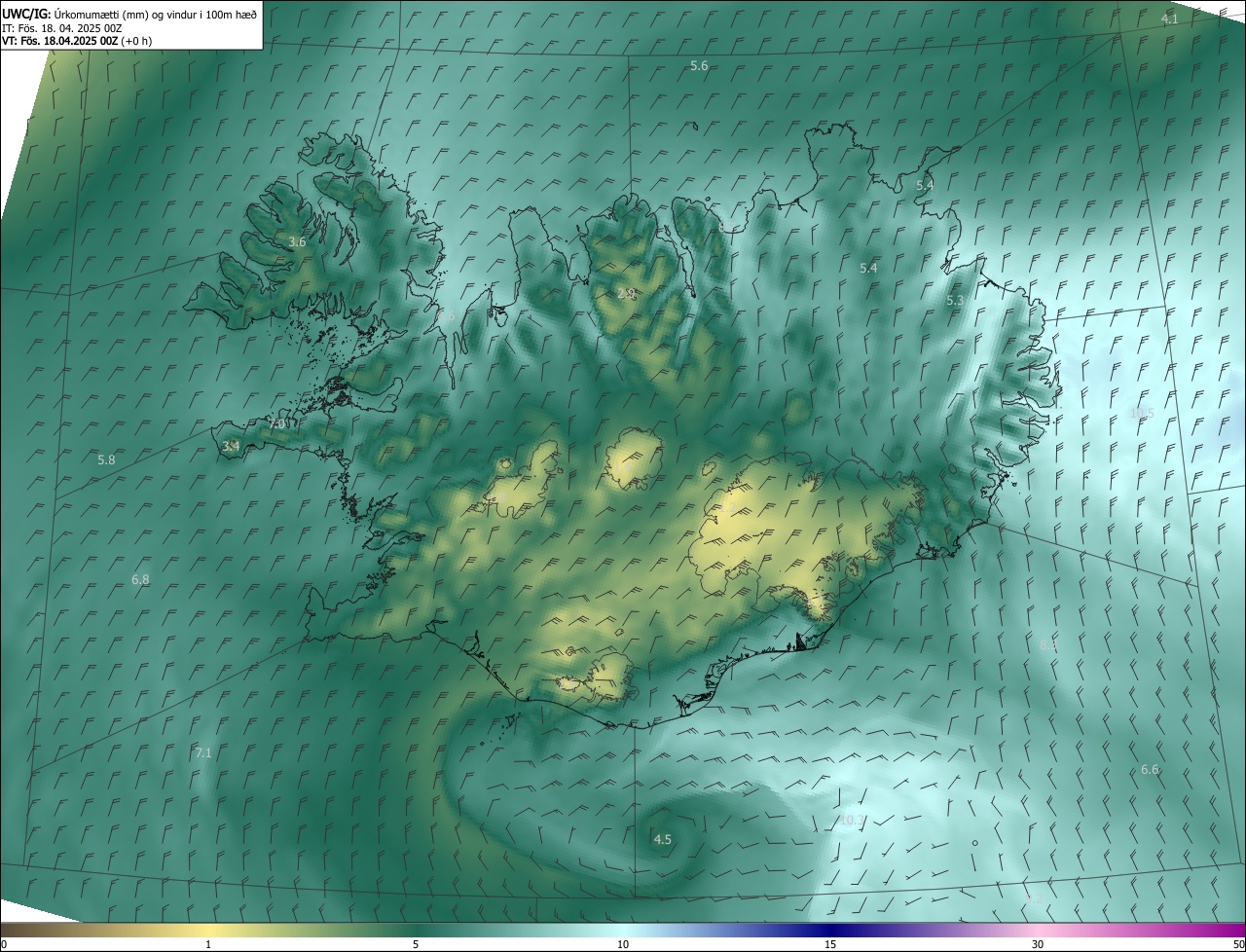Click the 4.5 value inside the swirl
The image size is (1246, 952).
662,839
